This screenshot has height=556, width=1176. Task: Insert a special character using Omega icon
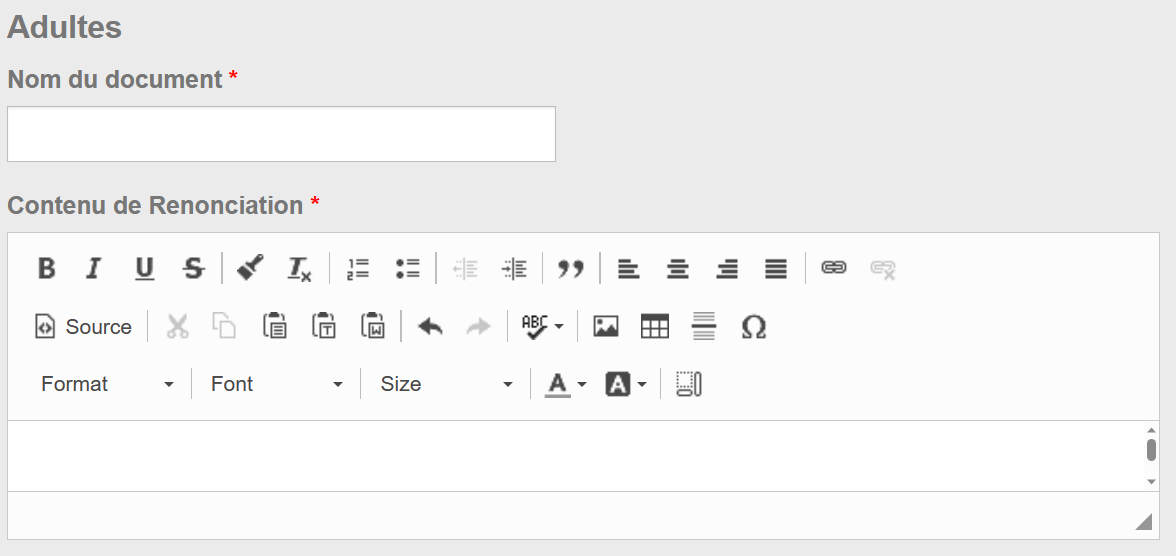pos(754,327)
